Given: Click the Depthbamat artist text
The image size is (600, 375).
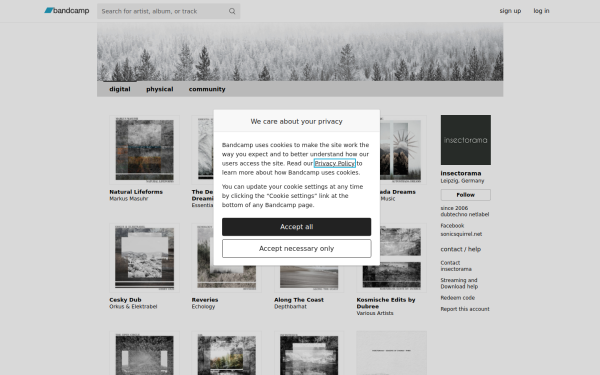Looking at the screenshot, I should point(290,307).
